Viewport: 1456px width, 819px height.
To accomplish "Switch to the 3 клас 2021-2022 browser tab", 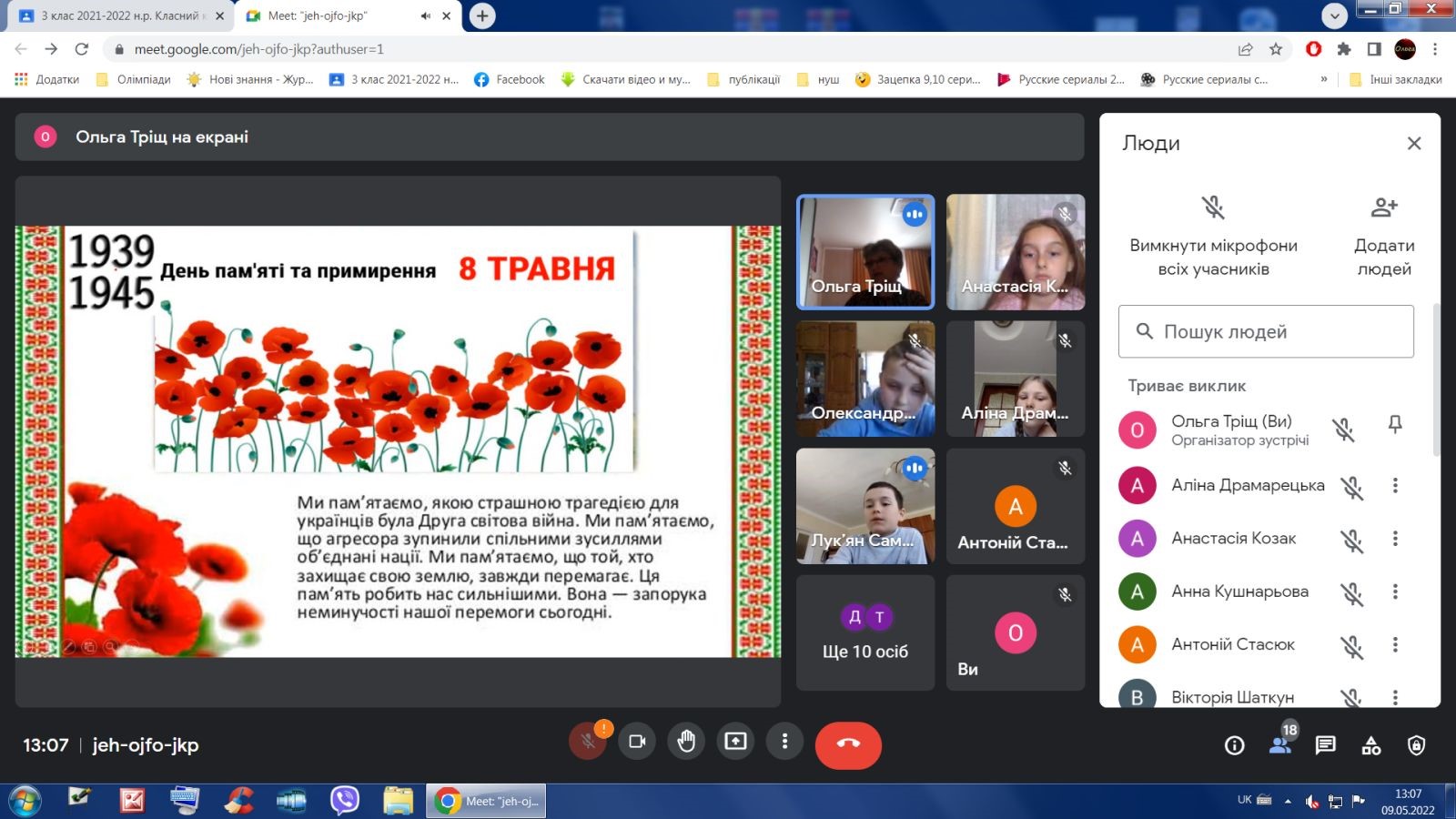I will (x=118, y=15).
